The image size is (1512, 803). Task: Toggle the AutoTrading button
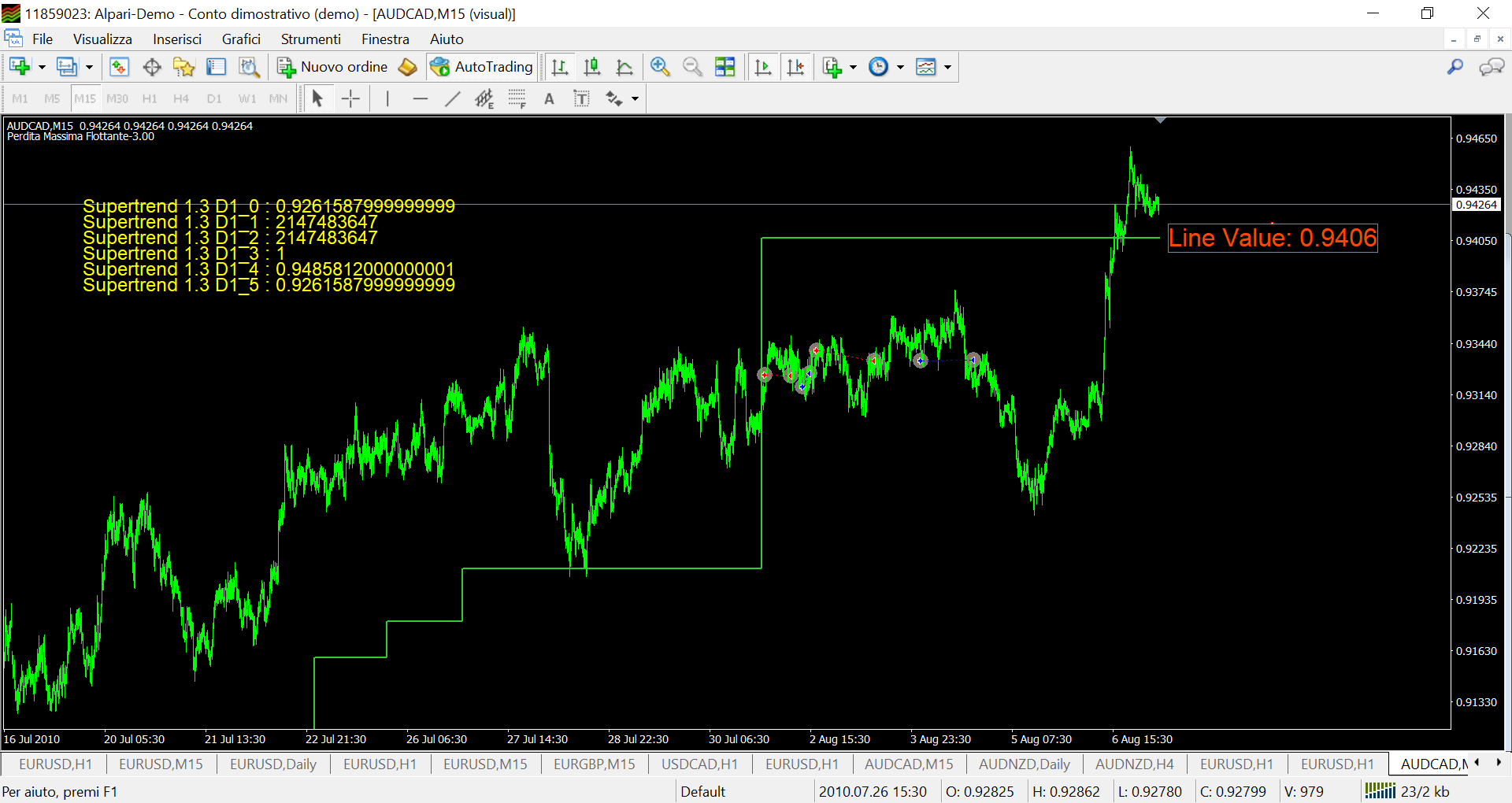pos(482,67)
